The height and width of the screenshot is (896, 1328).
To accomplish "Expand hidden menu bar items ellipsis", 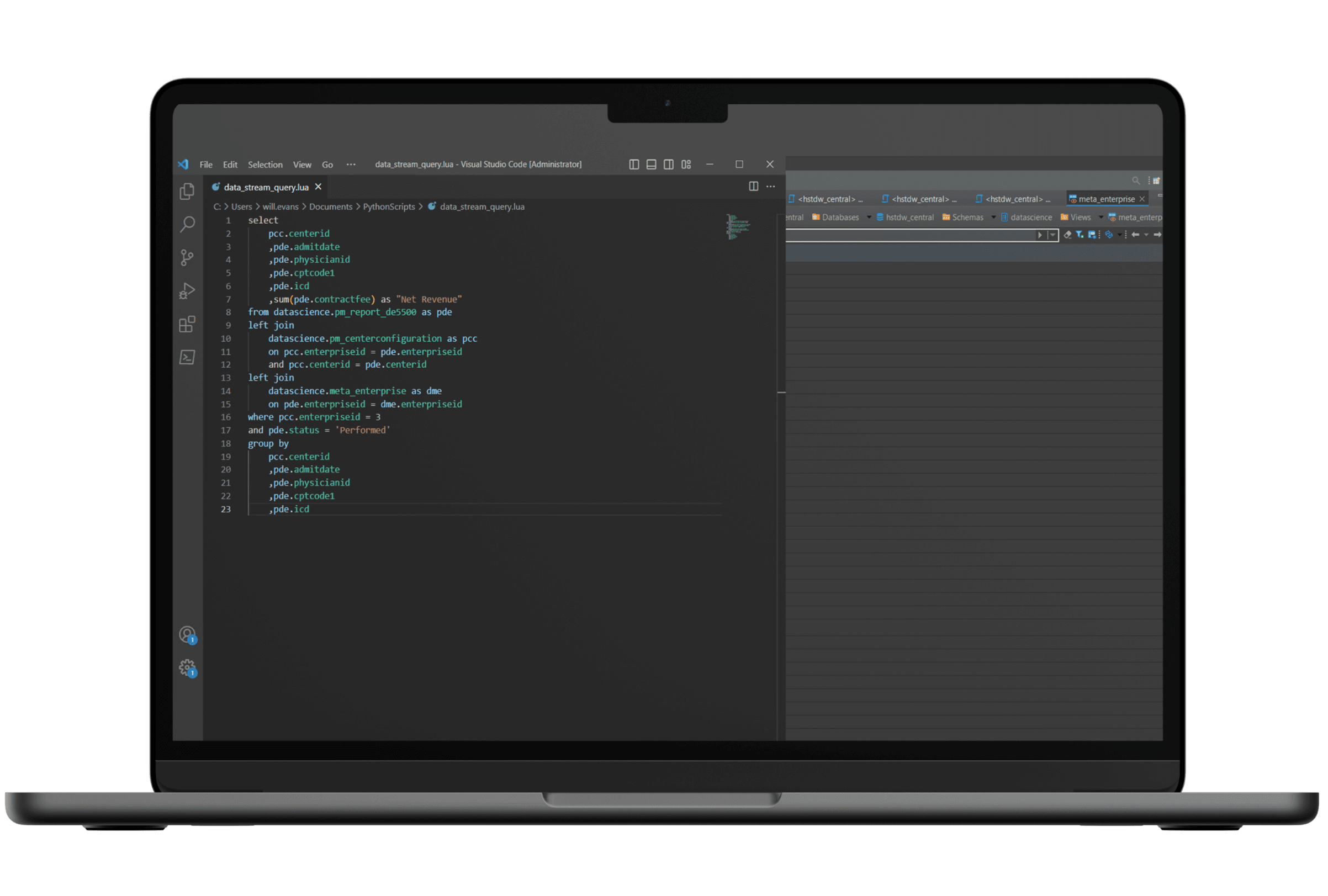I will click(351, 165).
